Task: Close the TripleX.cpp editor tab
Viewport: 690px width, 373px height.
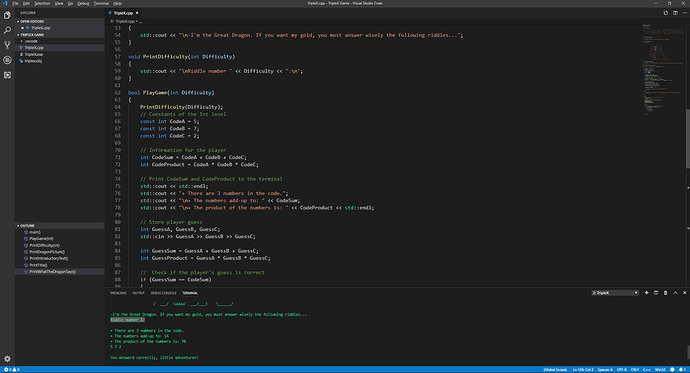Action: pos(137,13)
